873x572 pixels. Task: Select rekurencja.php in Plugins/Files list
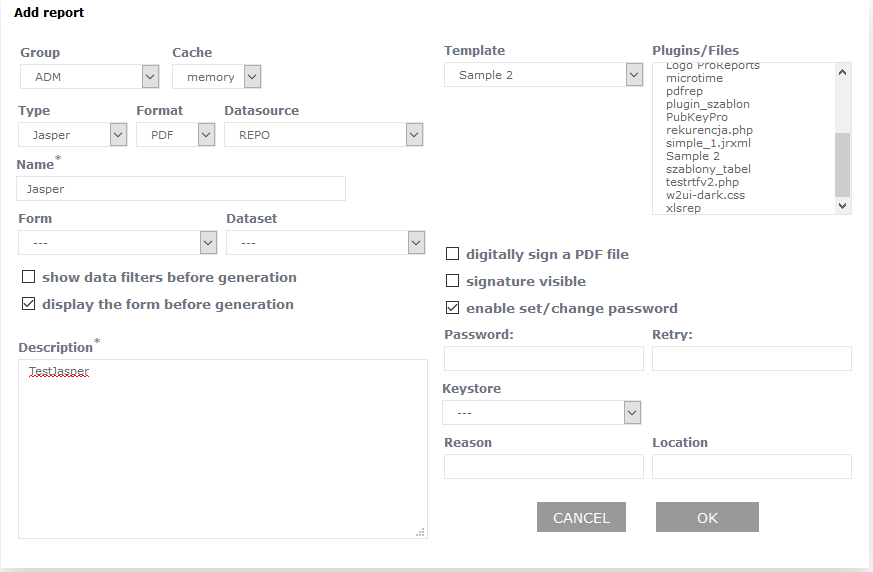click(x=709, y=130)
